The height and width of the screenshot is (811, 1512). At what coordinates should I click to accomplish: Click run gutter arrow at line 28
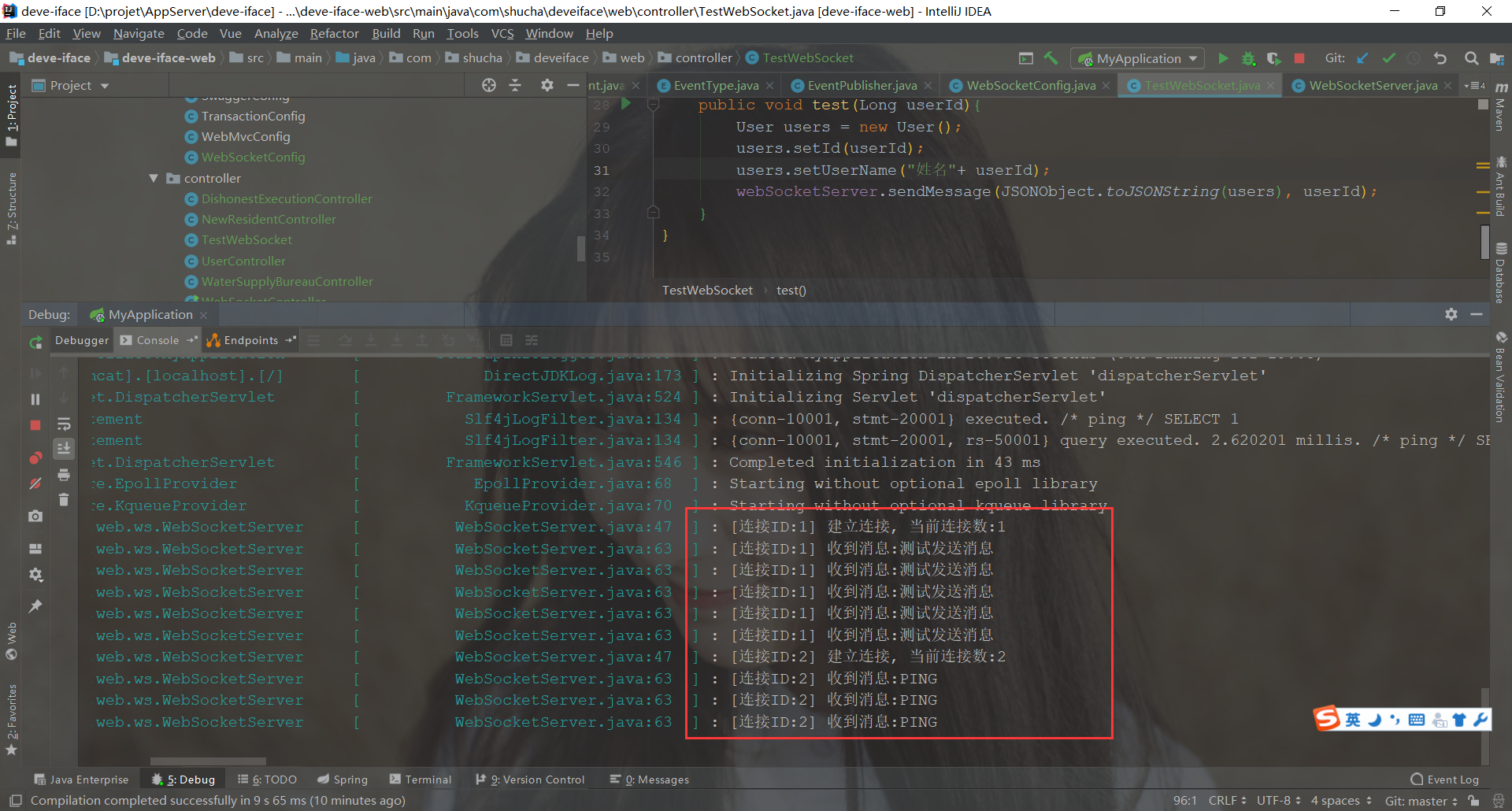click(x=626, y=104)
